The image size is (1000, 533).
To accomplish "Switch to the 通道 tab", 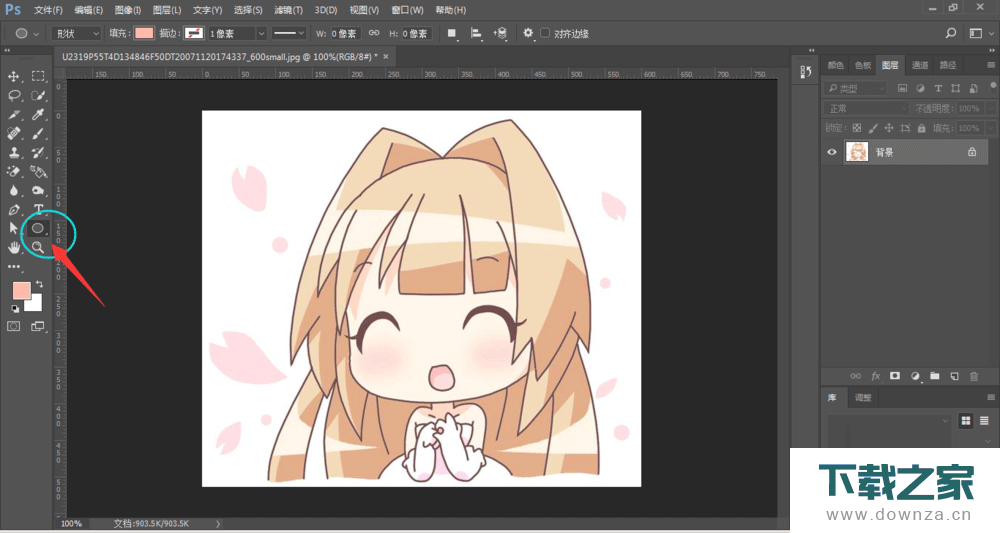I will pyautogui.click(x=920, y=65).
